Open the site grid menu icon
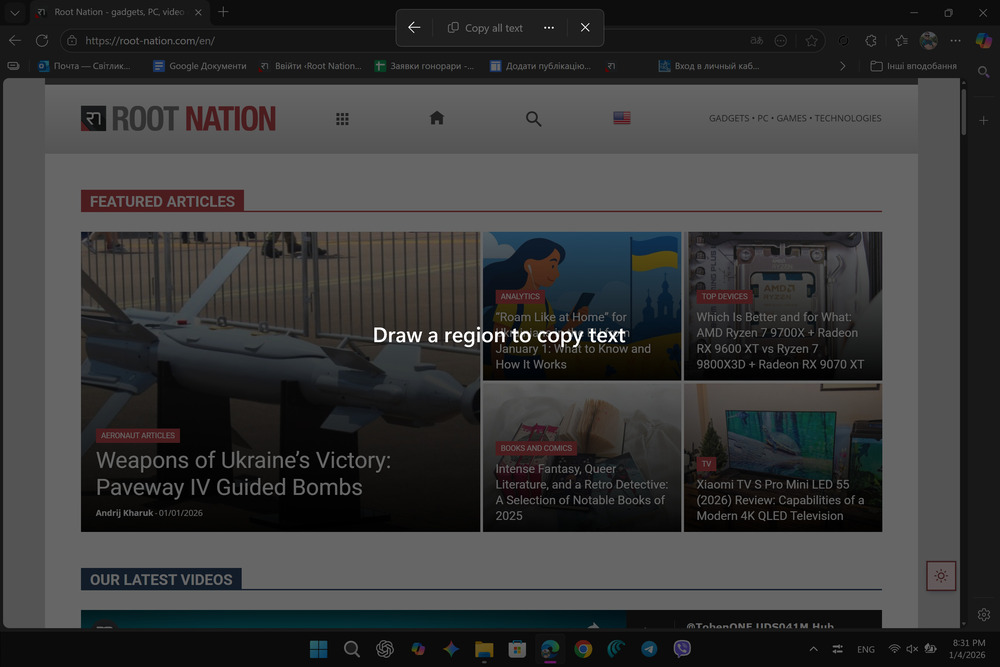 [x=342, y=119]
